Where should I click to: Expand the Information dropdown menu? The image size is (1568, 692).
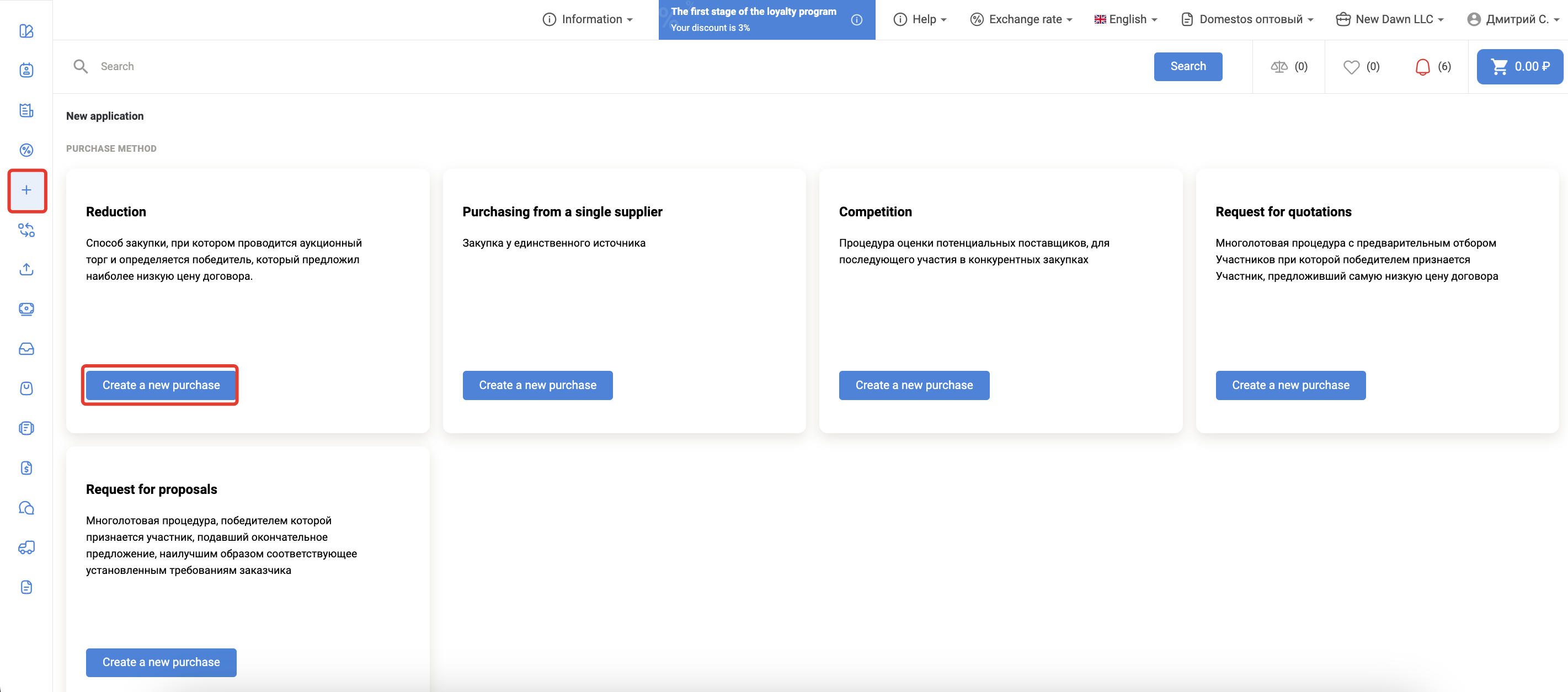(588, 19)
